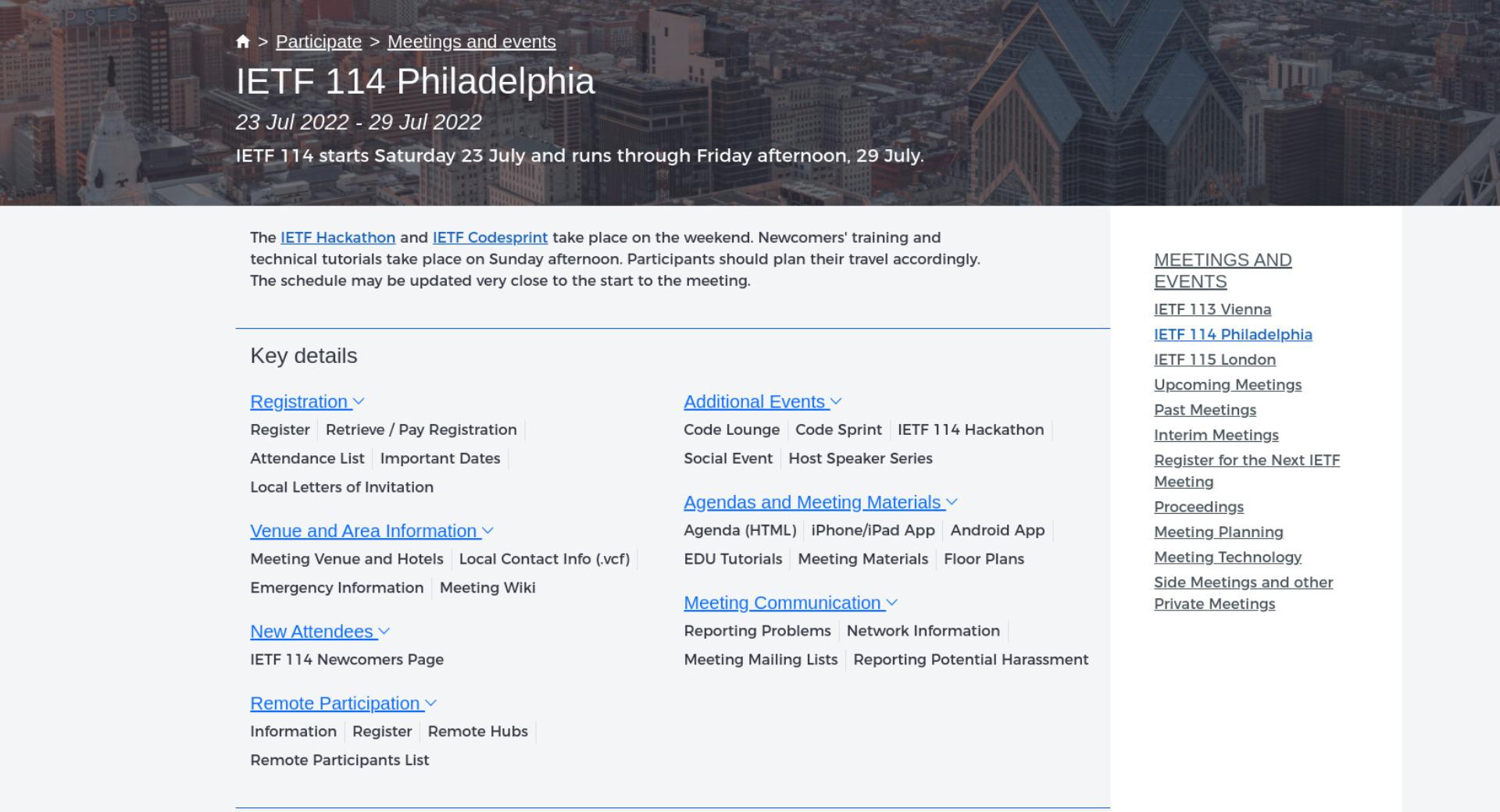Open Meeting Venue and Hotels
The height and width of the screenshot is (812, 1500).
pyautogui.click(x=347, y=560)
